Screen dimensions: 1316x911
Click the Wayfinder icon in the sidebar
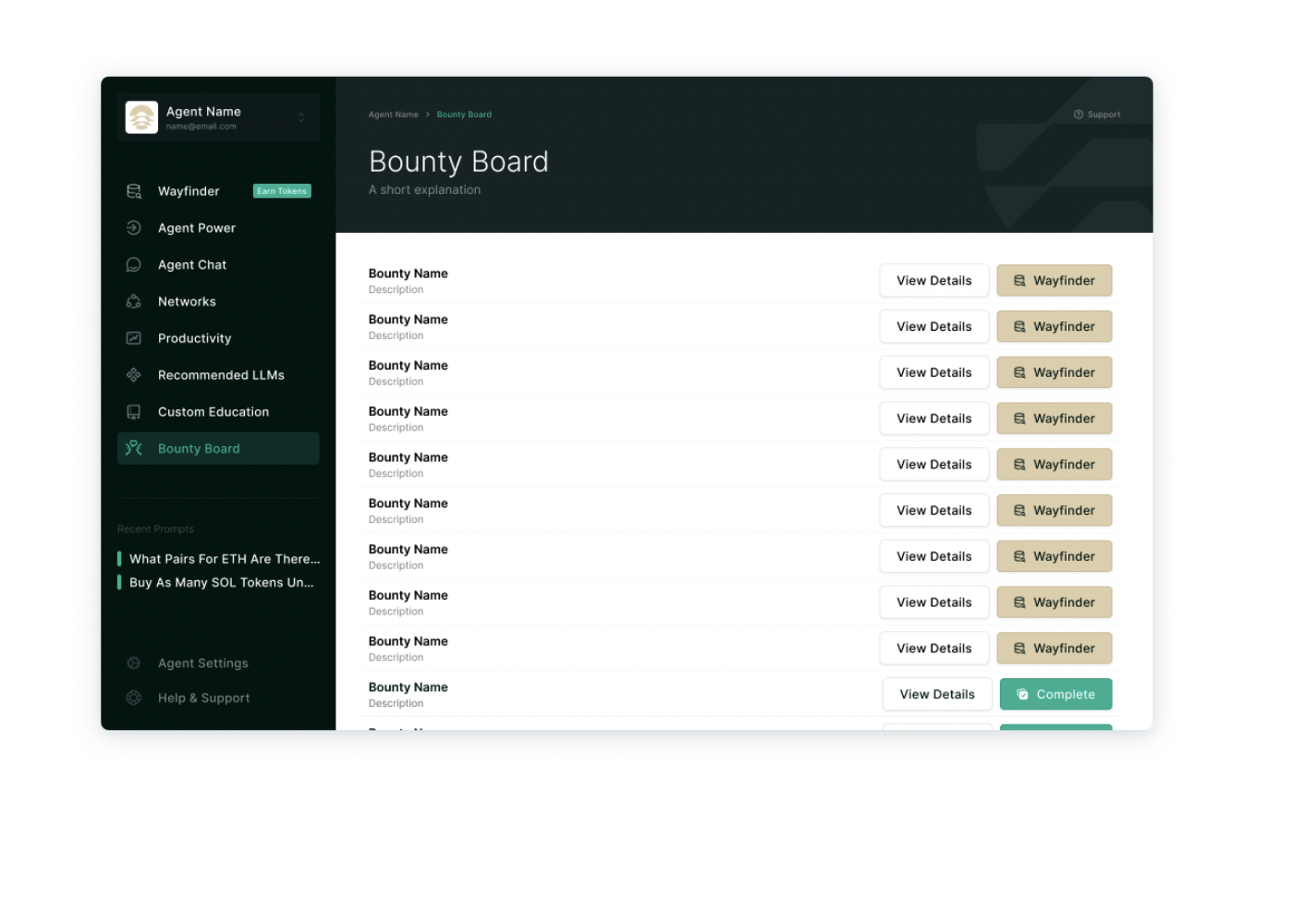coord(134,191)
